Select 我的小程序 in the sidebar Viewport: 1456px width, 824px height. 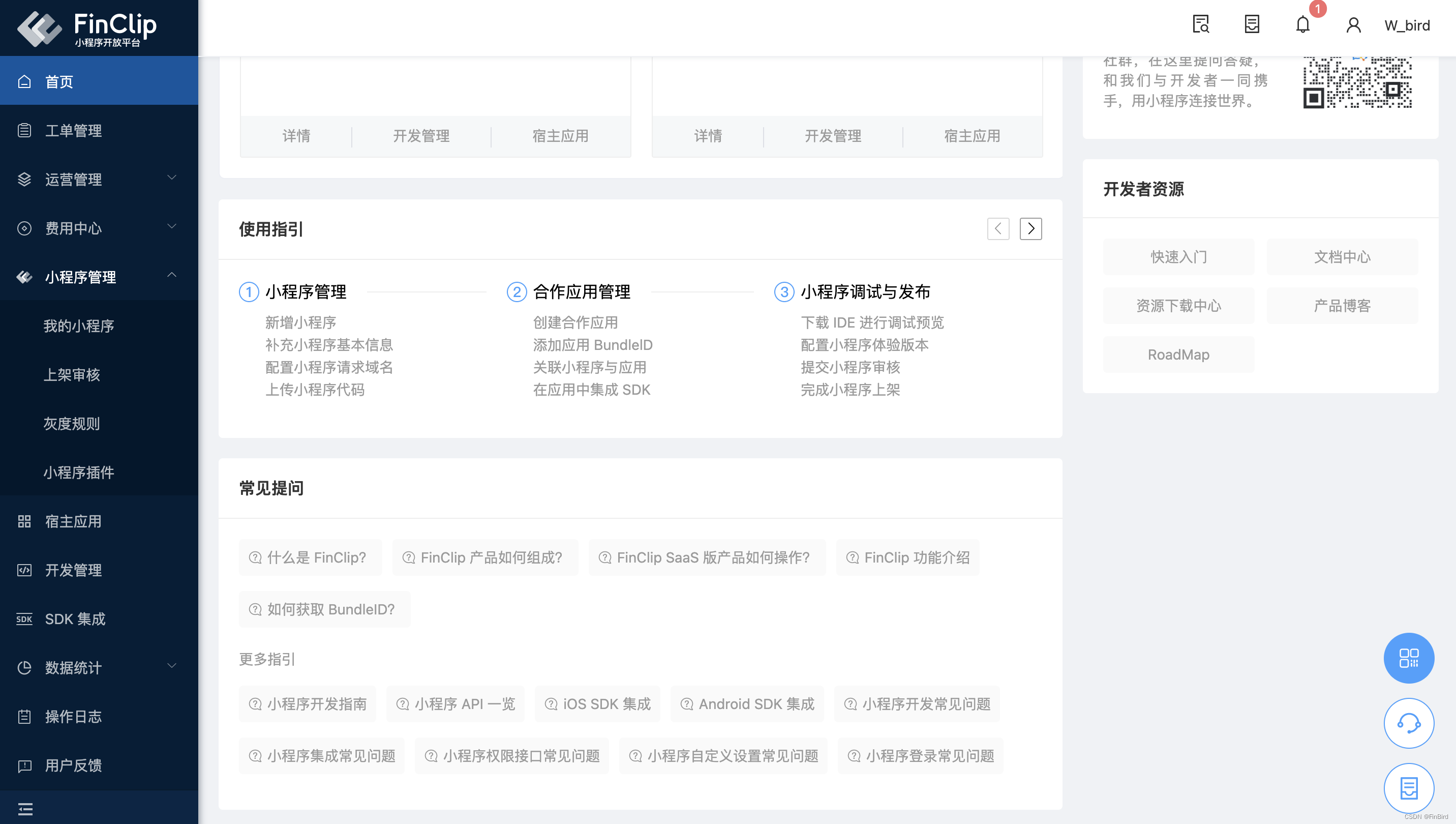coord(78,326)
